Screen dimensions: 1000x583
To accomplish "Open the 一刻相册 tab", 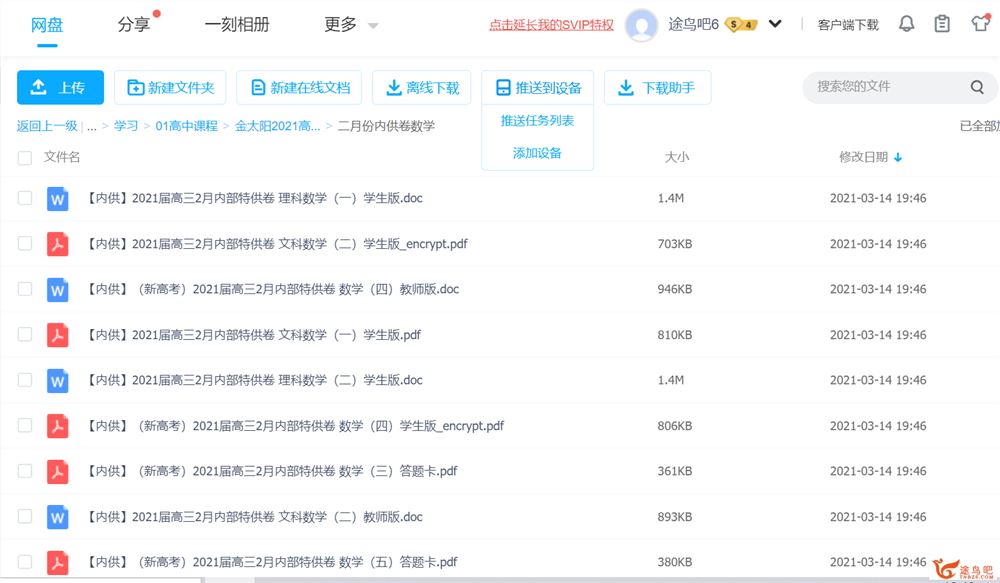I will (x=237, y=25).
